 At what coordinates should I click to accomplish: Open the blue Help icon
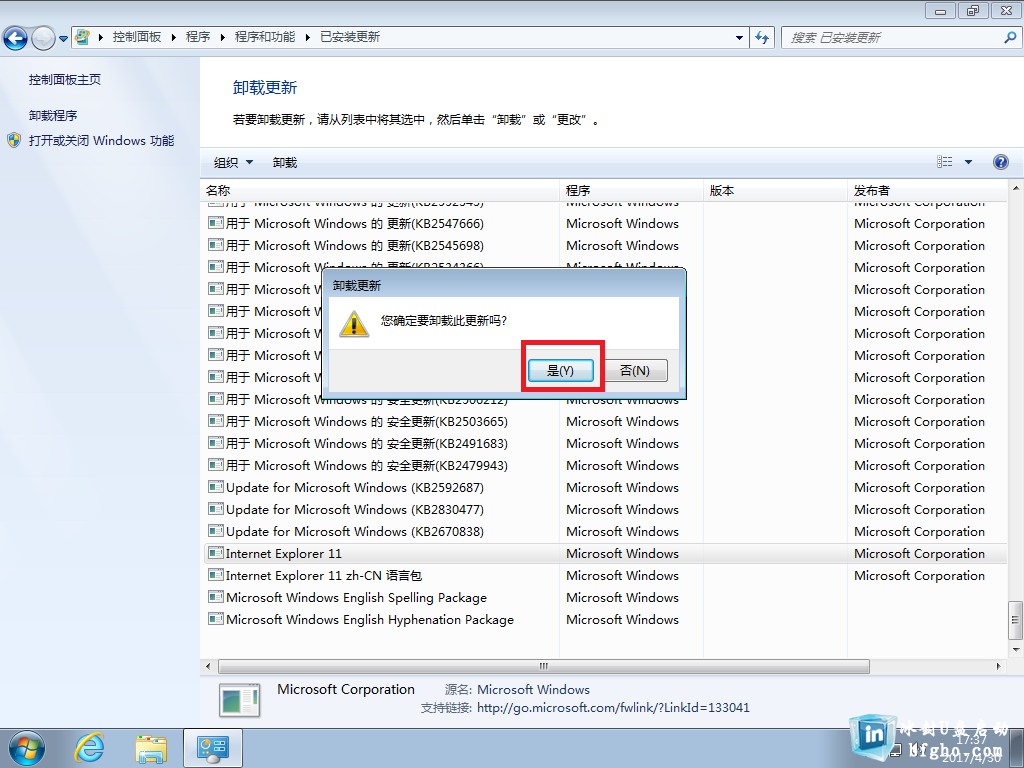point(1000,162)
